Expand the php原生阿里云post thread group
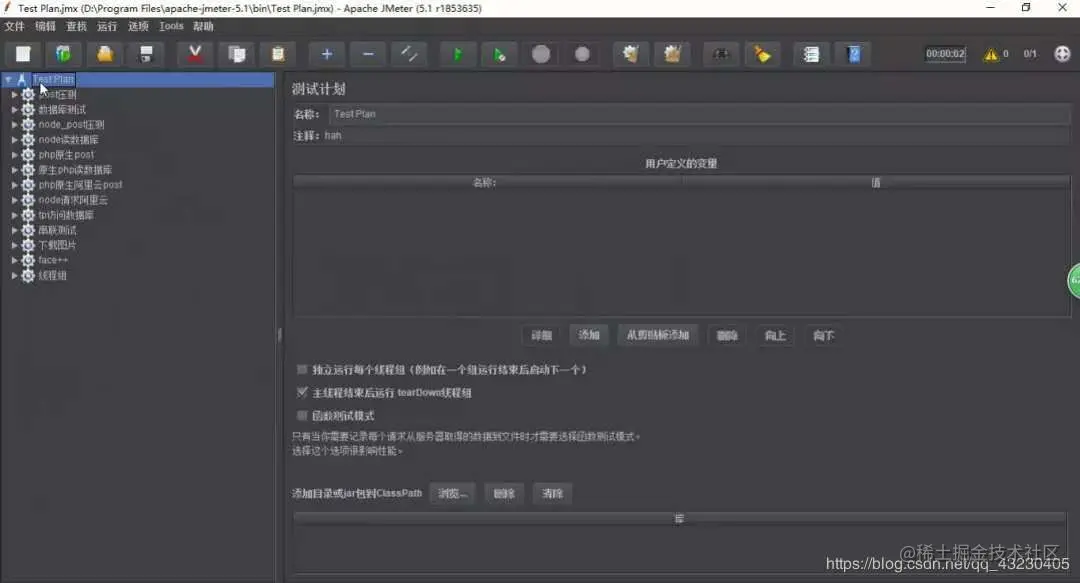 point(14,185)
